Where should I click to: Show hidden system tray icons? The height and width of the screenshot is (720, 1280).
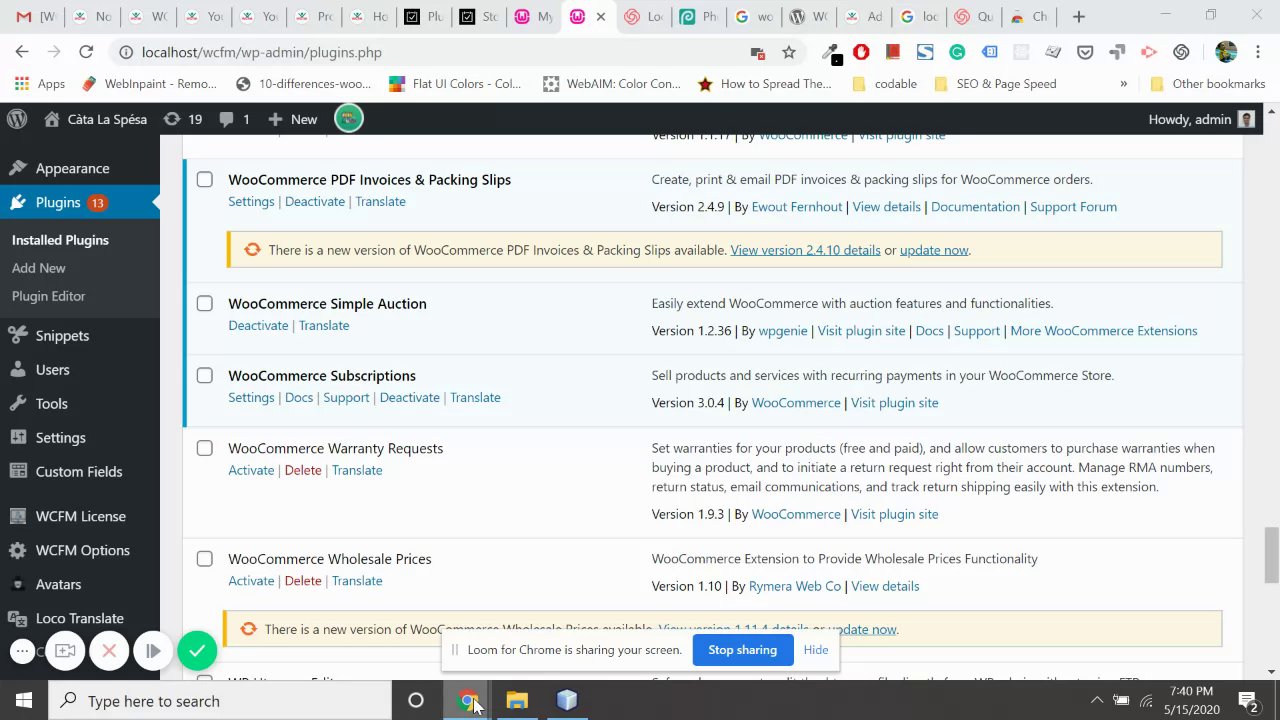[x=1097, y=701]
